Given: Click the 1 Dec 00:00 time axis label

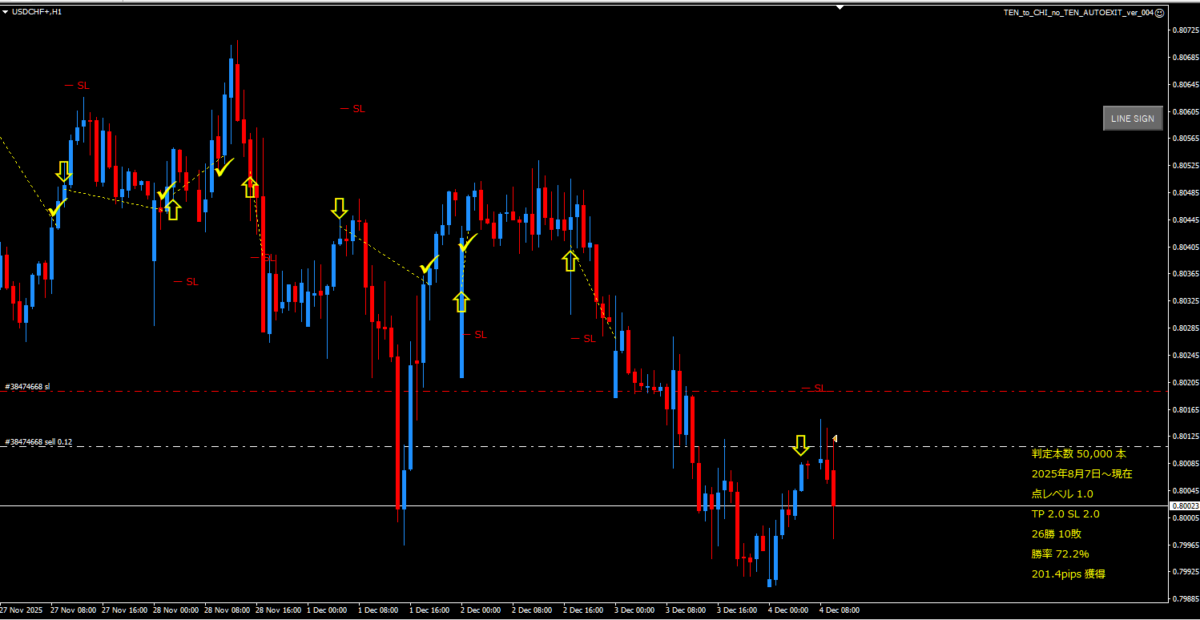Looking at the screenshot, I should (326, 609).
